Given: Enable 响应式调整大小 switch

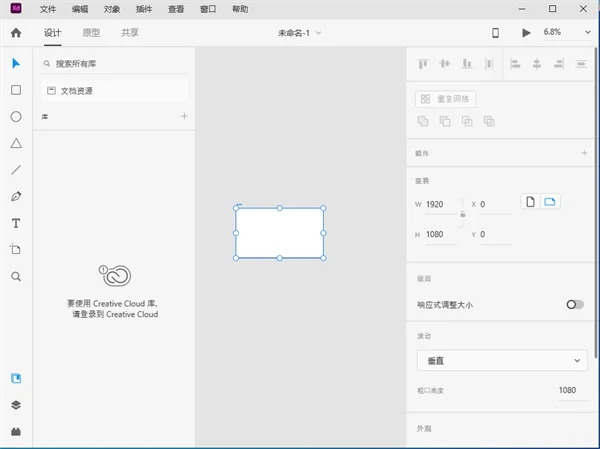Looking at the screenshot, I should pos(575,304).
